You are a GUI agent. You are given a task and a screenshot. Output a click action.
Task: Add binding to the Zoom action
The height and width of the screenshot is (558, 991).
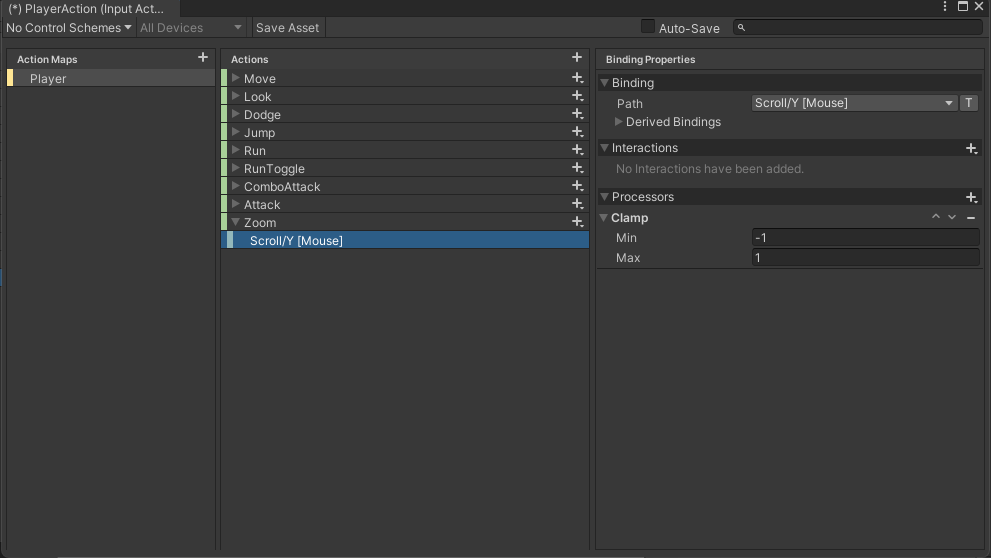click(x=577, y=222)
